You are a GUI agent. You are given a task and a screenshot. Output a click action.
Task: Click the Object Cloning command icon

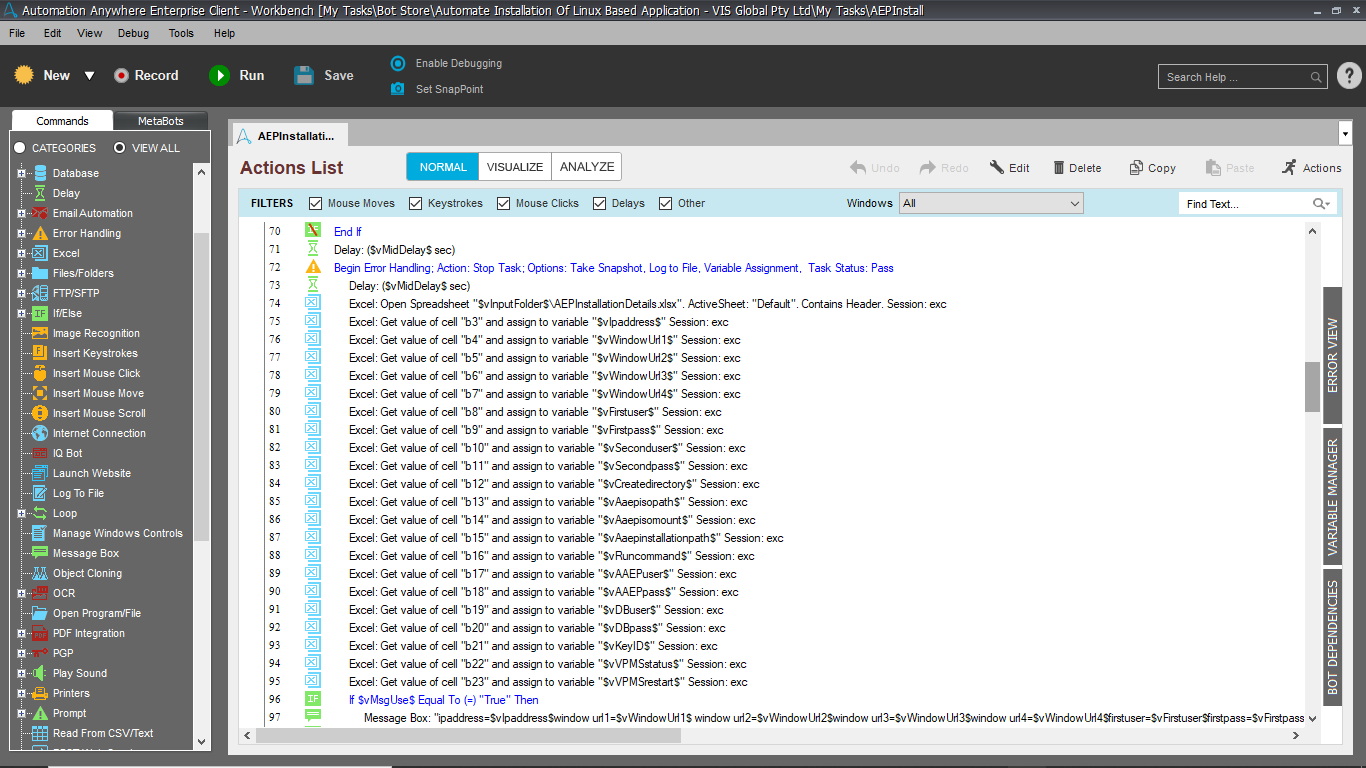click(x=40, y=573)
